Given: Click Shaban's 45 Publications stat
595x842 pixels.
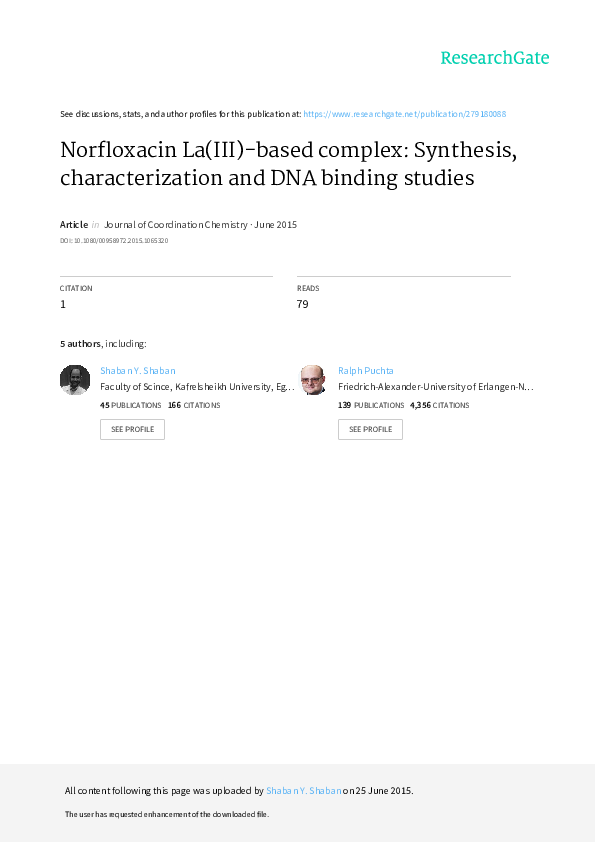Looking at the screenshot, I should (x=130, y=405).
